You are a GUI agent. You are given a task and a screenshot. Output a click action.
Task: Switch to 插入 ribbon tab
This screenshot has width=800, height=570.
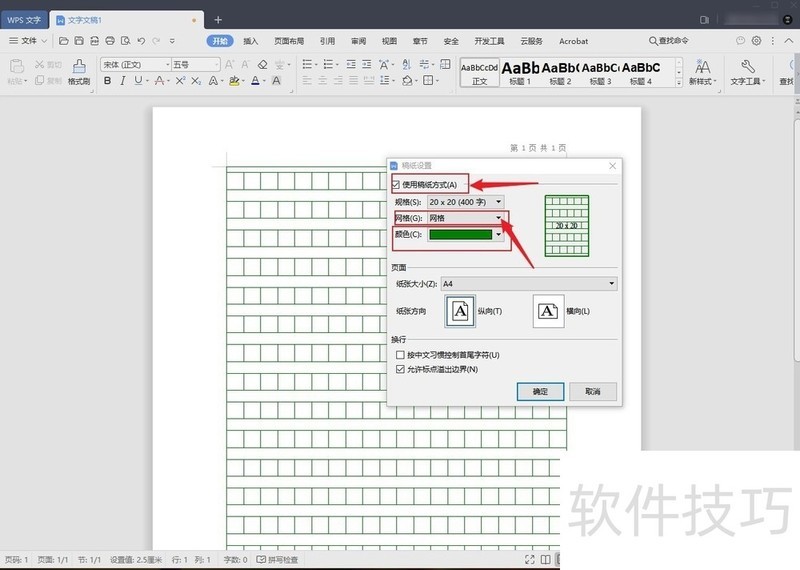251,41
